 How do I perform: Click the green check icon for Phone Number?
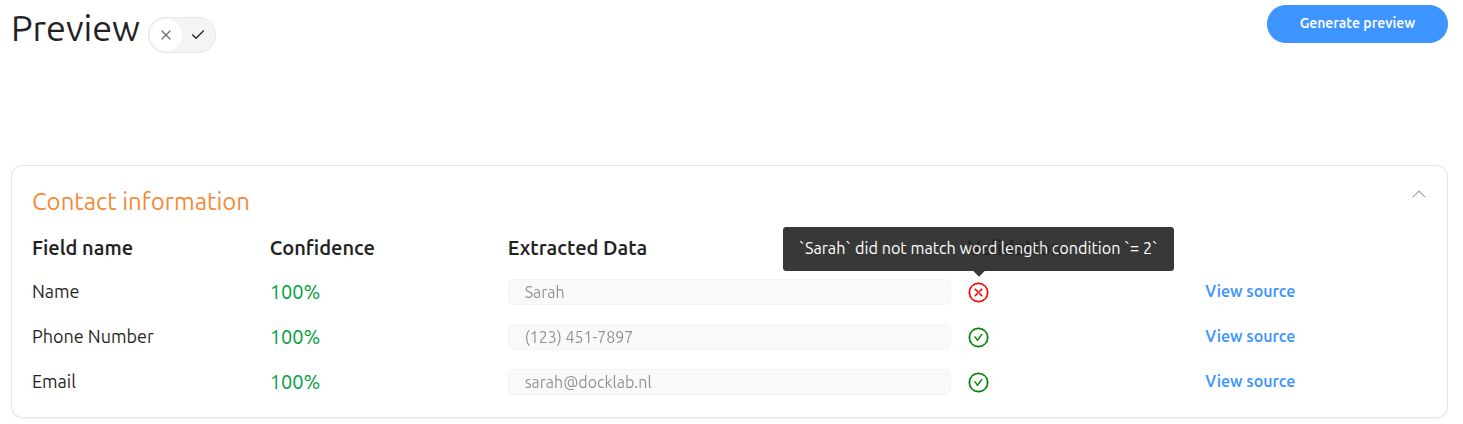979,338
